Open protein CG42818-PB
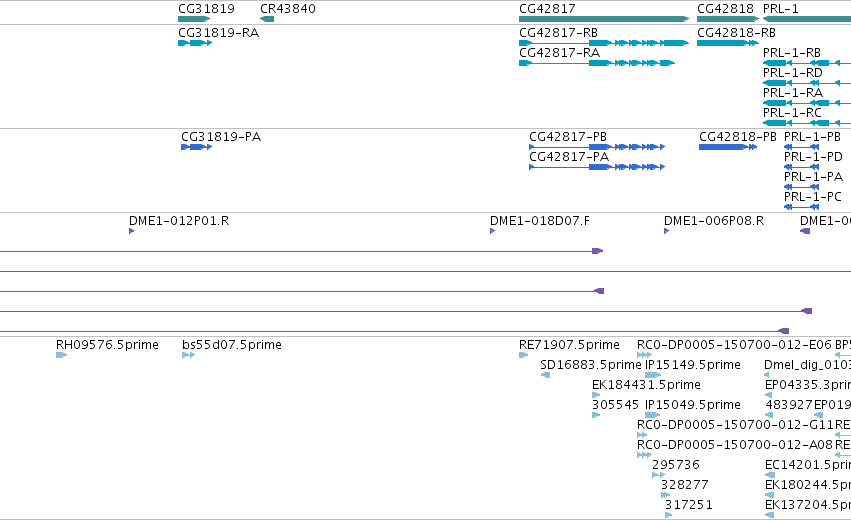This screenshot has height=520, width=851. [738, 137]
